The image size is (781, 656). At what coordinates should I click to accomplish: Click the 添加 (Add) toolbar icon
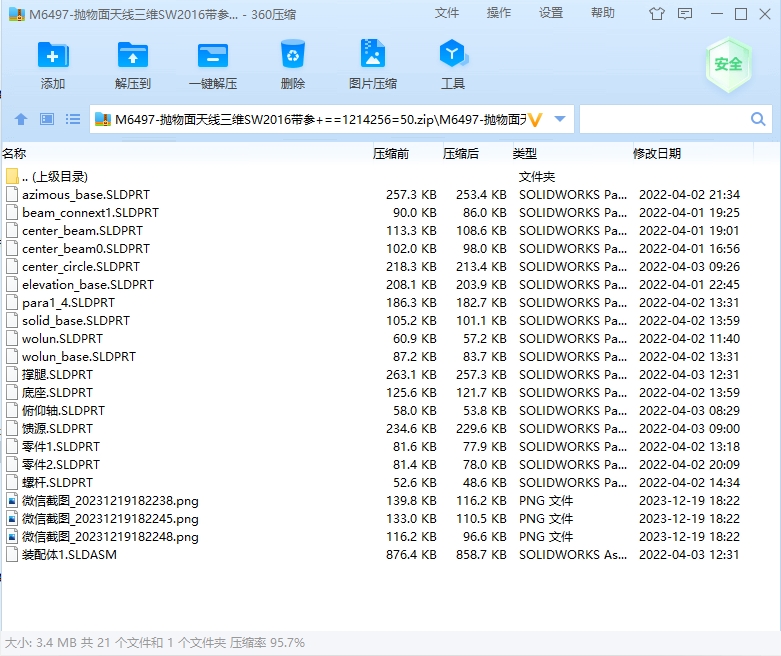click(53, 55)
